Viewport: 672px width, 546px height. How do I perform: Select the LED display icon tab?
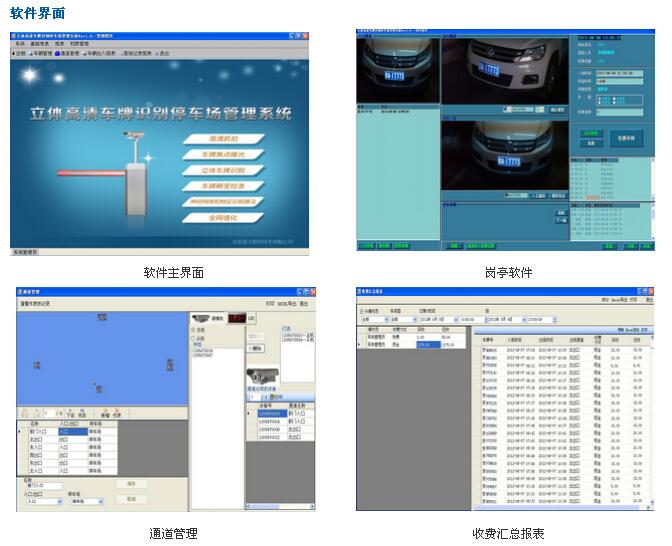tap(239, 319)
